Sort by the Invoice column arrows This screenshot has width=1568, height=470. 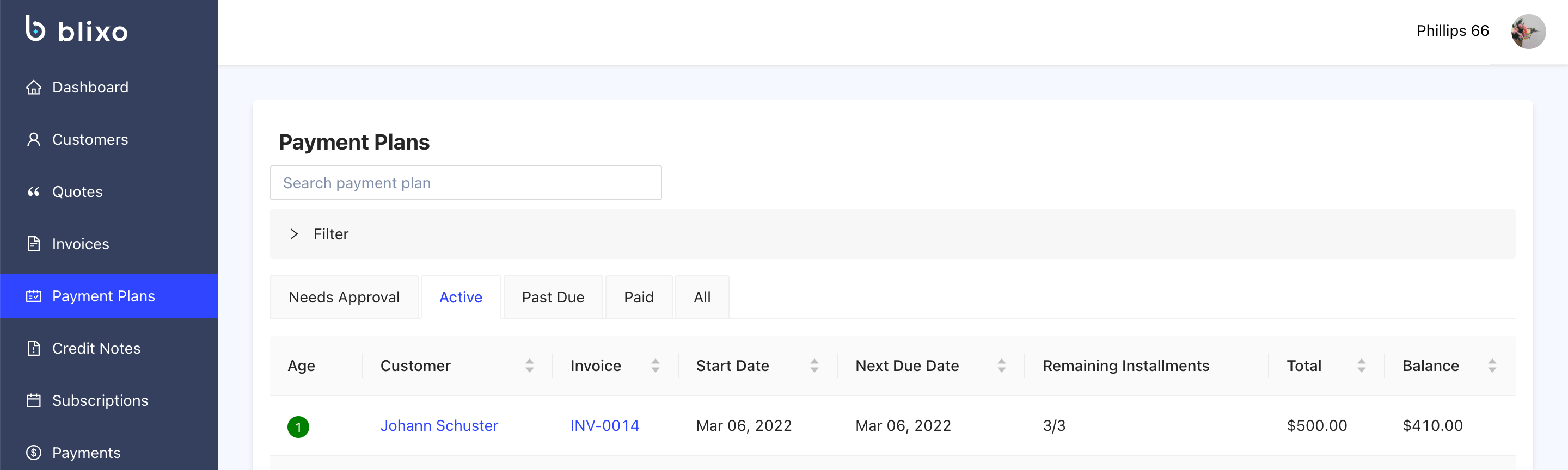click(655, 366)
